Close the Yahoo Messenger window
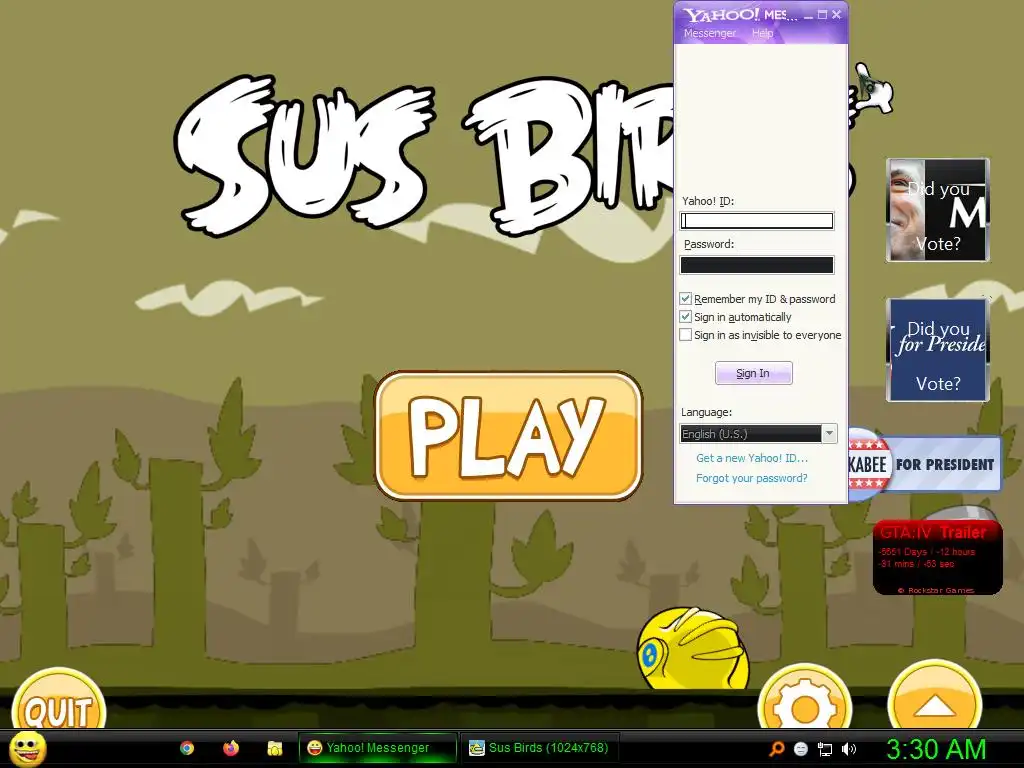This screenshot has width=1024, height=768. tap(837, 14)
